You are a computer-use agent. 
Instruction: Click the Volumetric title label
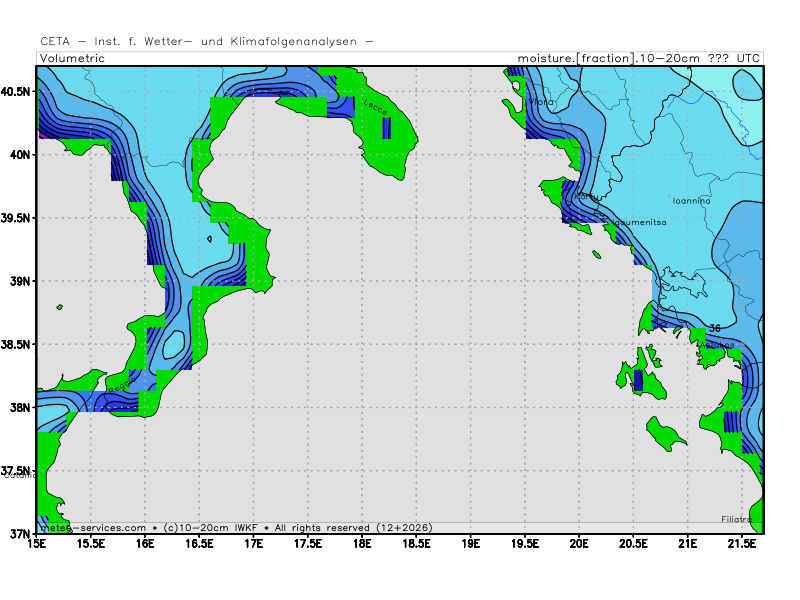[73, 58]
